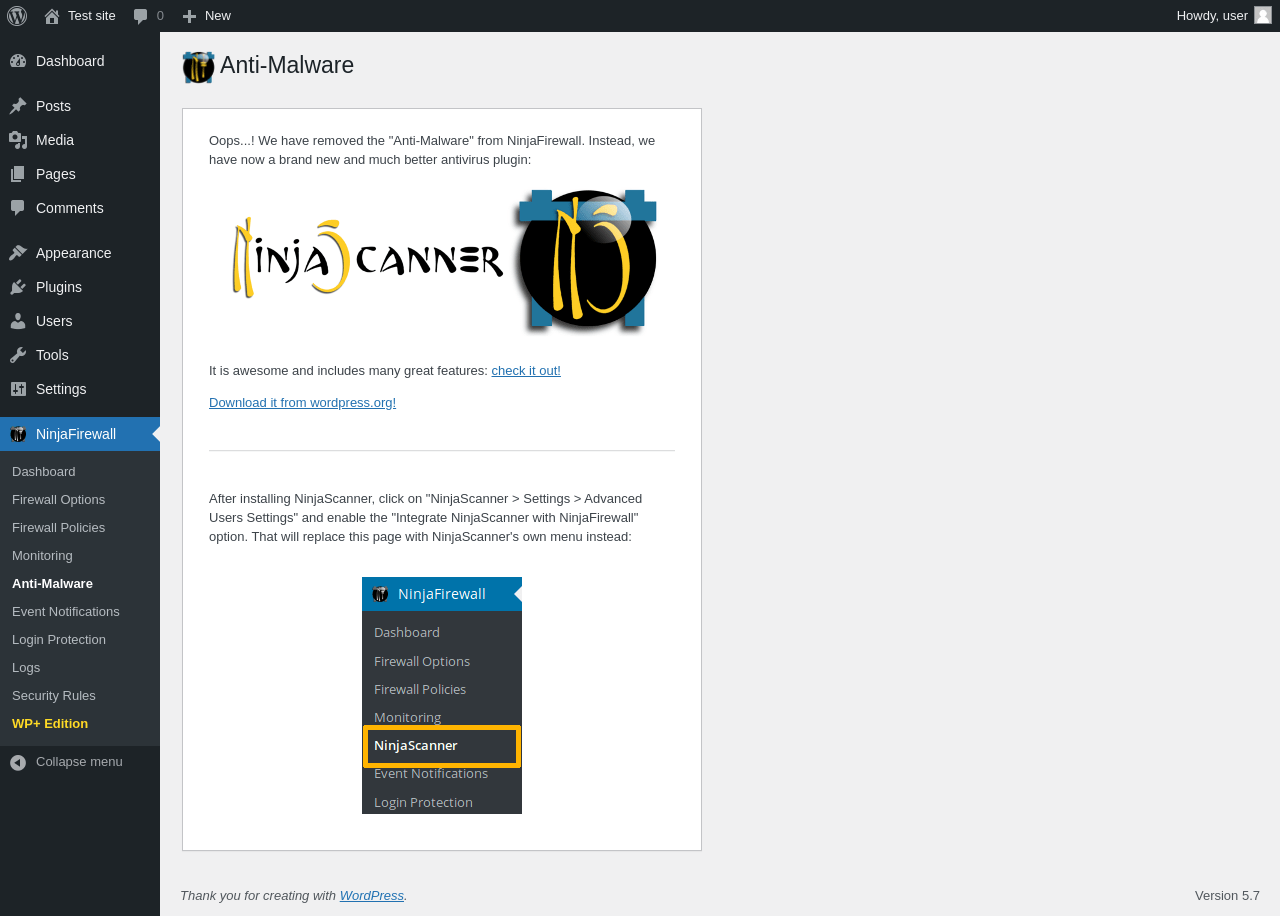This screenshot has width=1280, height=916.
Task: Open Firewall Options submenu
Action: point(58,499)
